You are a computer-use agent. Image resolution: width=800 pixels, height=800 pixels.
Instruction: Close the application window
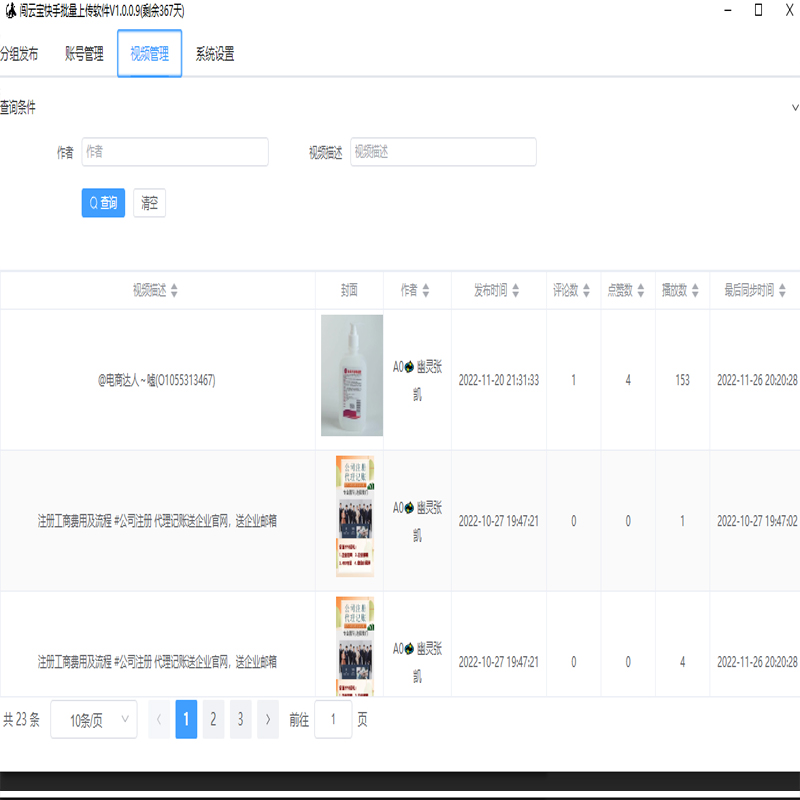point(789,10)
